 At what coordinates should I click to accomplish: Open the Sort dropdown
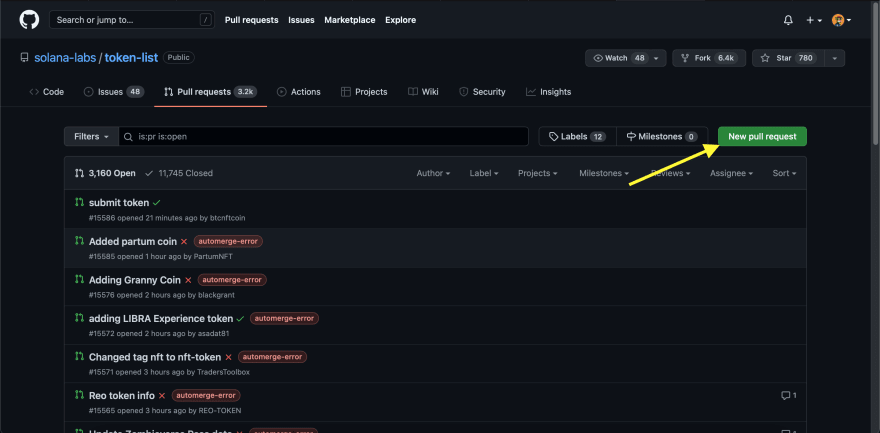[785, 173]
